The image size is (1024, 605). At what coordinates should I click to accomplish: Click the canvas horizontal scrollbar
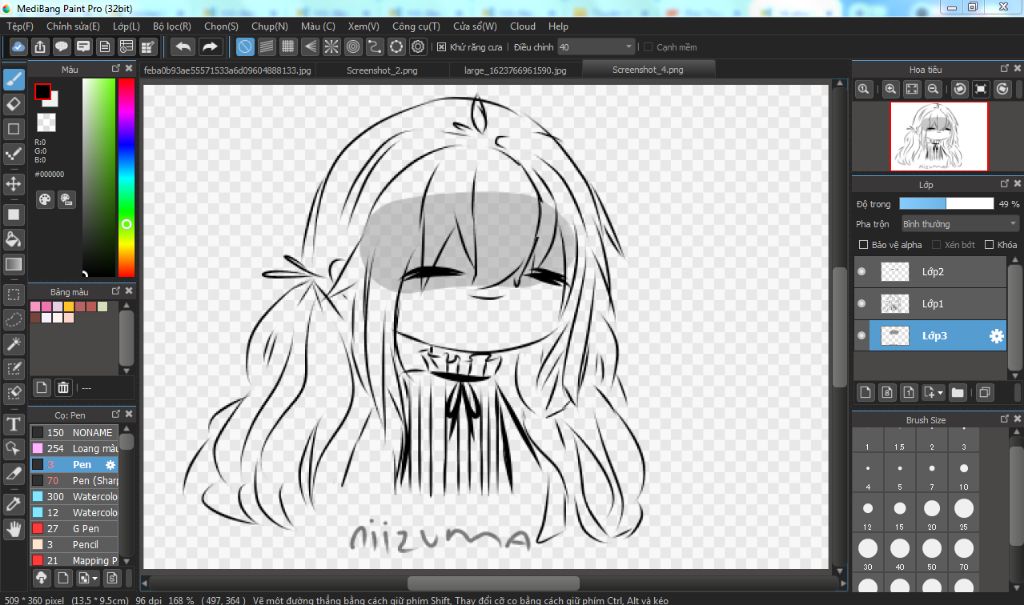493,583
